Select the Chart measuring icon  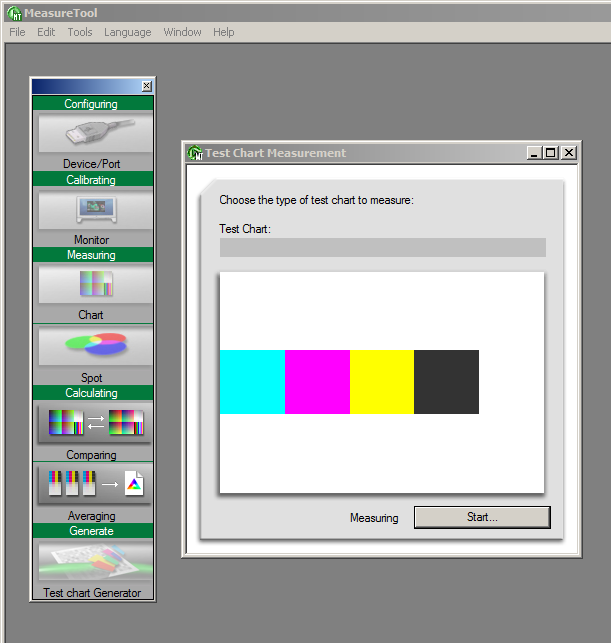(95, 284)
